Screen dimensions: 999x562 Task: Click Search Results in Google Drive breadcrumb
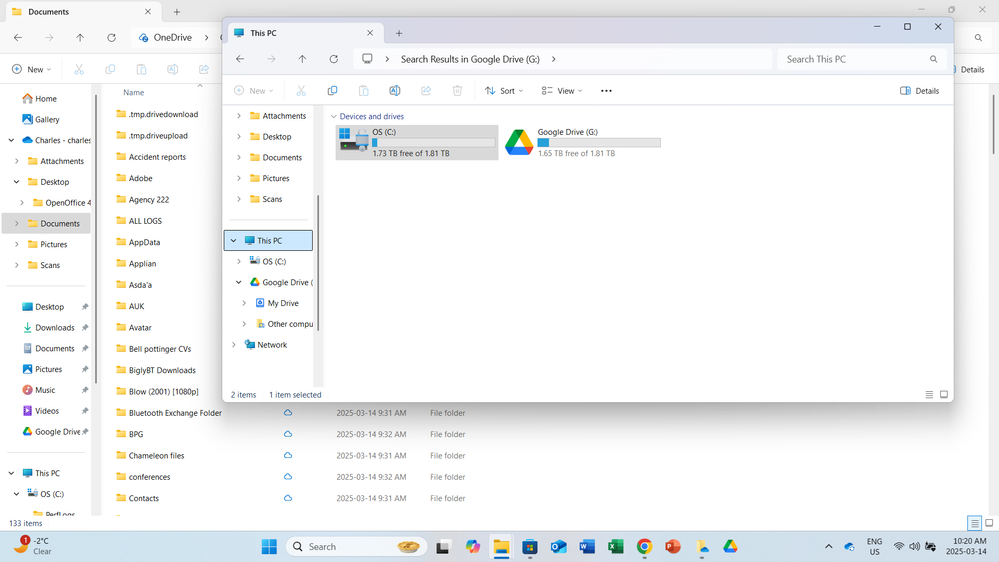470,59
